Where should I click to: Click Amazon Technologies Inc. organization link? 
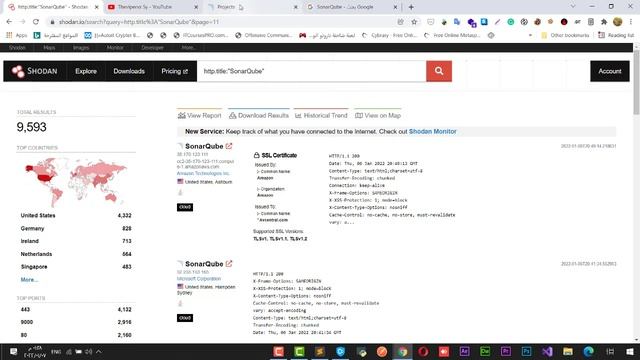[x=203, y=173]
